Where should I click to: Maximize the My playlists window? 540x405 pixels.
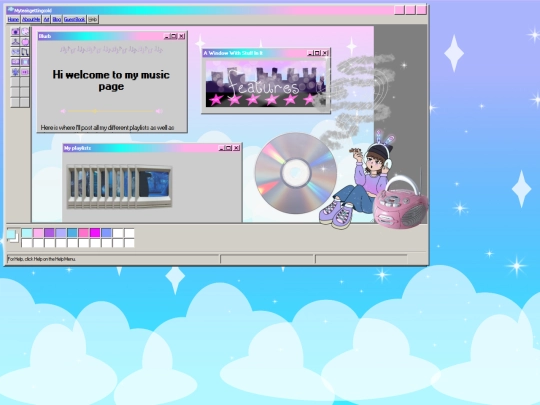tap(228, 148)
